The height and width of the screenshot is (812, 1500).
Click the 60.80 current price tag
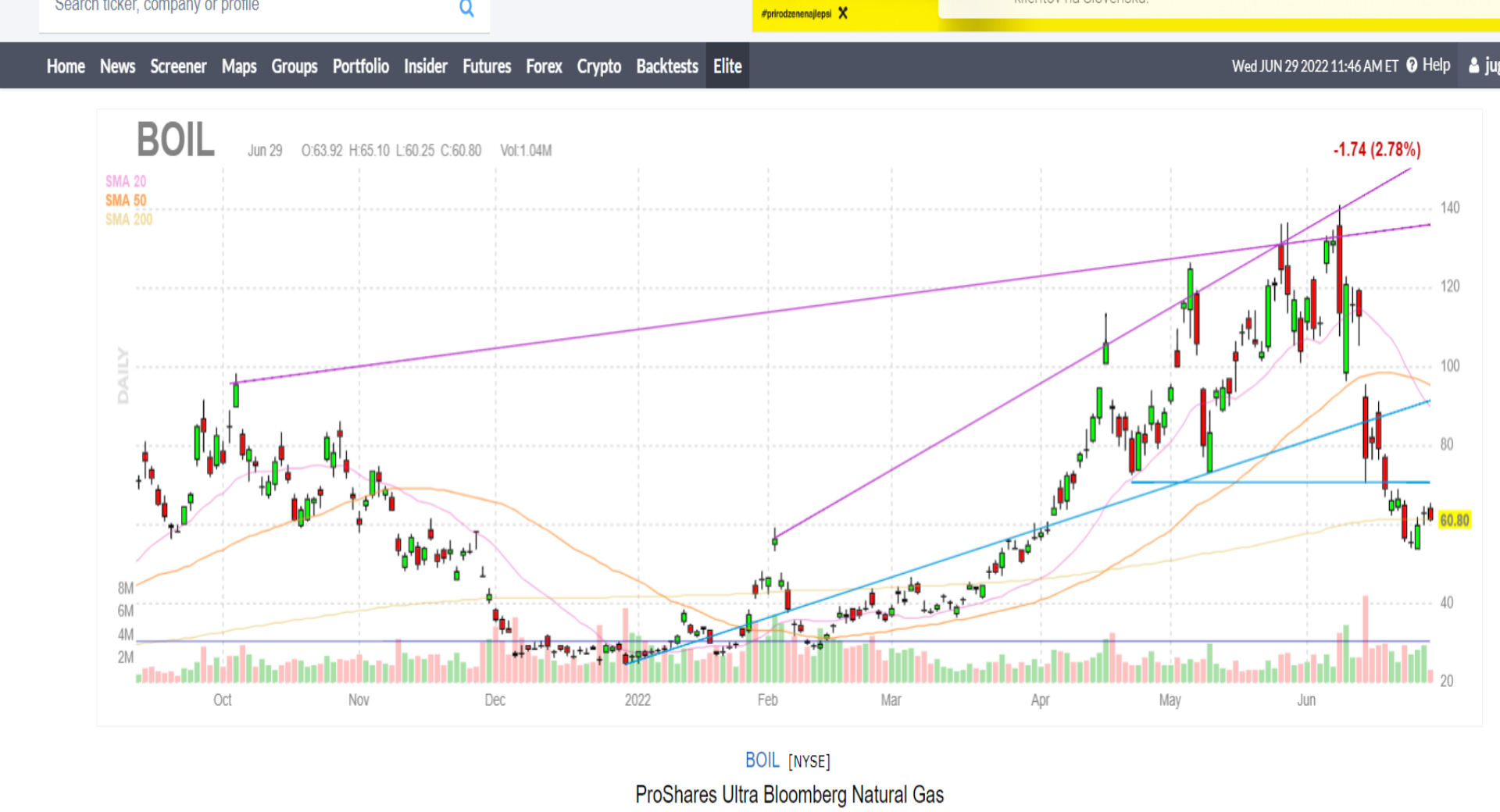[1454, 520]
